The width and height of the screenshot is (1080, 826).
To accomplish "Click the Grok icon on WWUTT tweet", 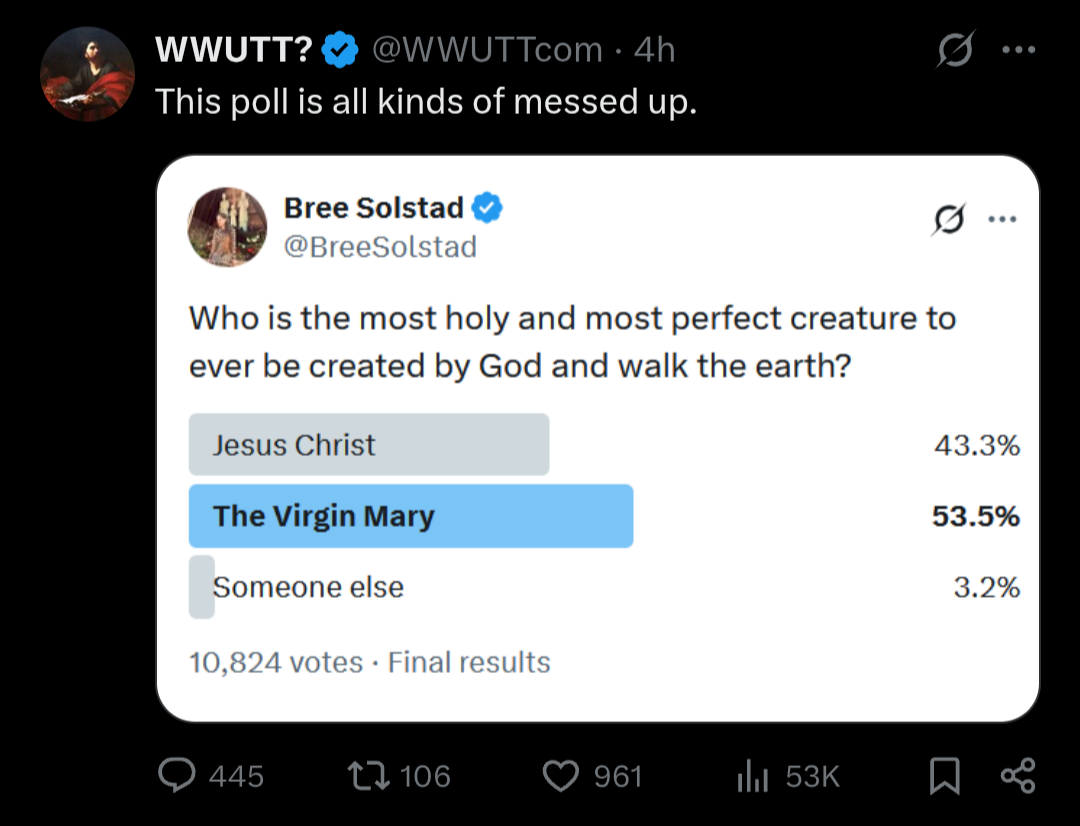I will click(953, 50).
